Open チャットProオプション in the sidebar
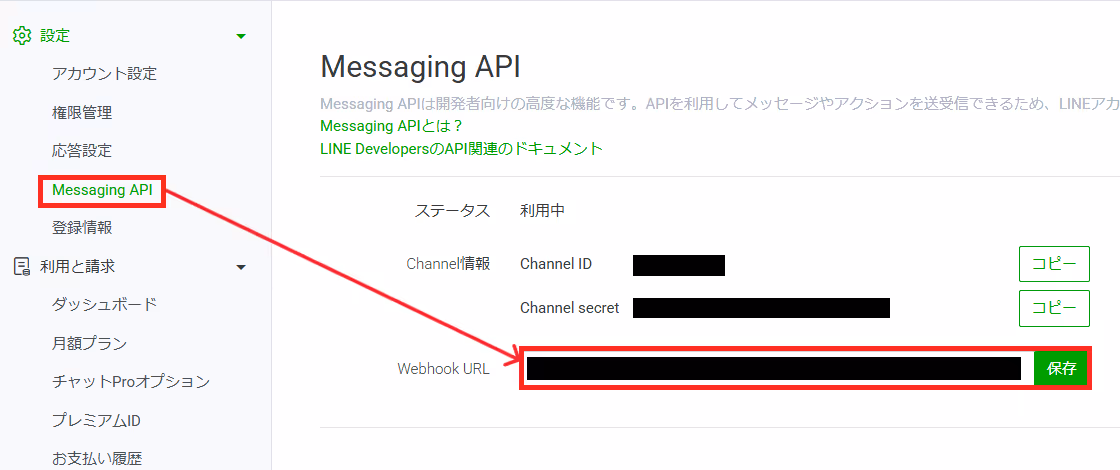 131,381
